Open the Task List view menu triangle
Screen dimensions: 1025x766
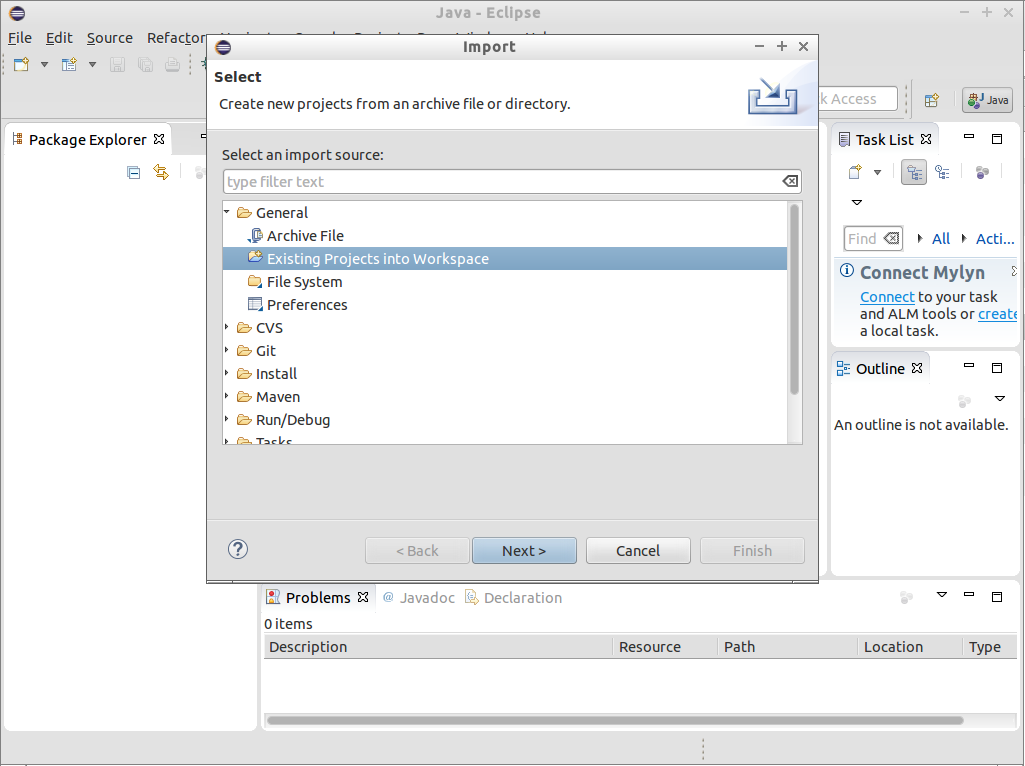[857, 202]
